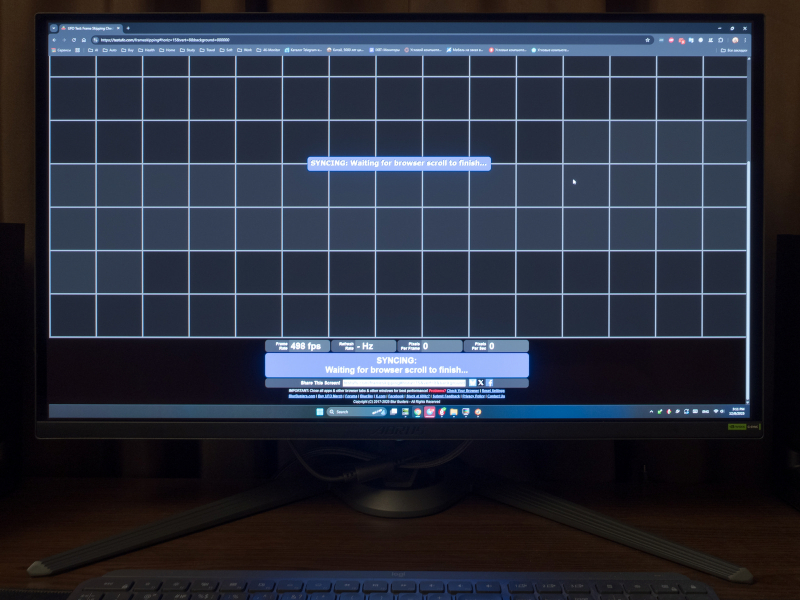Share via the Facebook icon
Screen dimensions: 800x600
pos(489,382)
